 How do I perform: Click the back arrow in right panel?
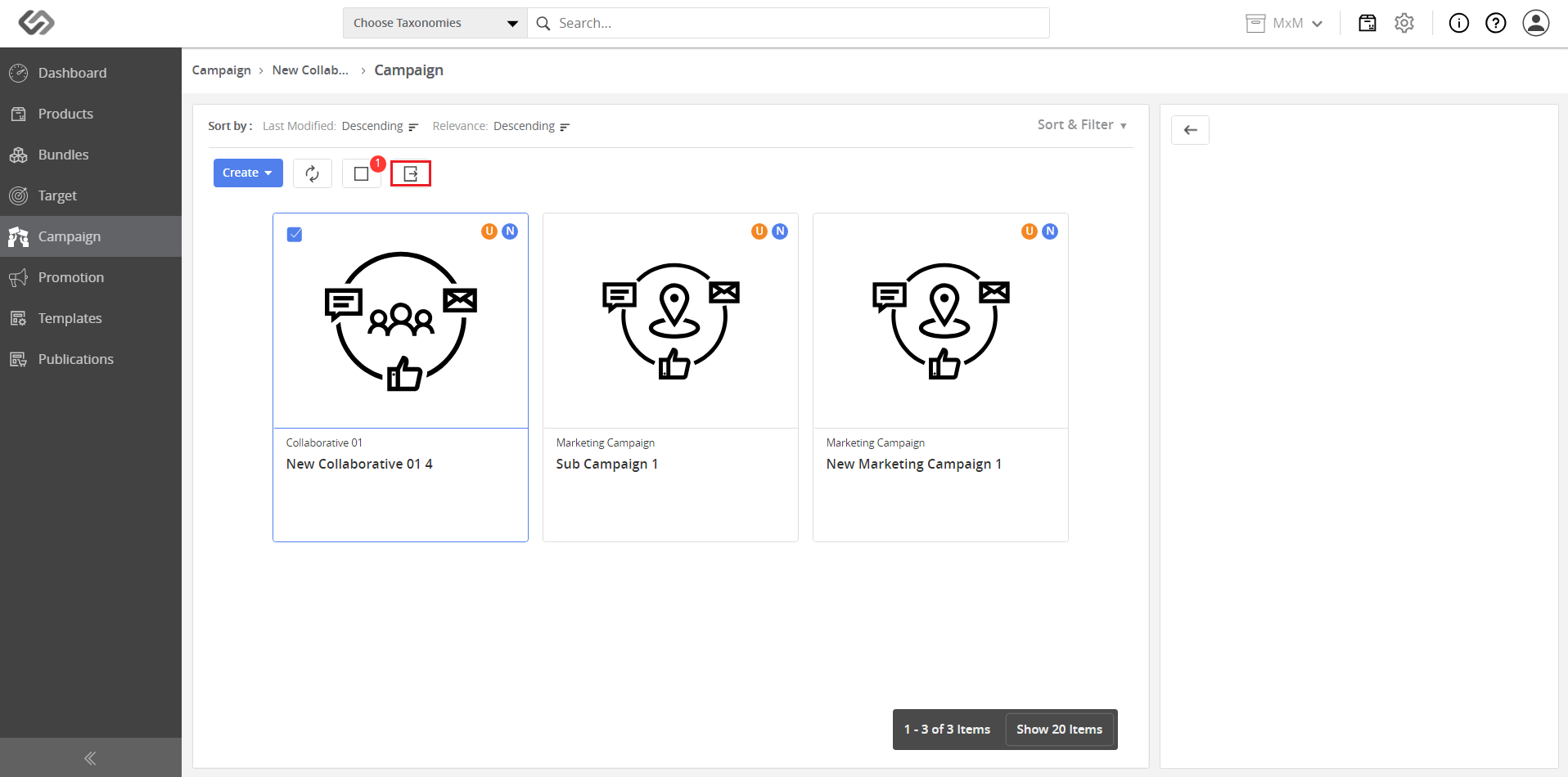1190,130
